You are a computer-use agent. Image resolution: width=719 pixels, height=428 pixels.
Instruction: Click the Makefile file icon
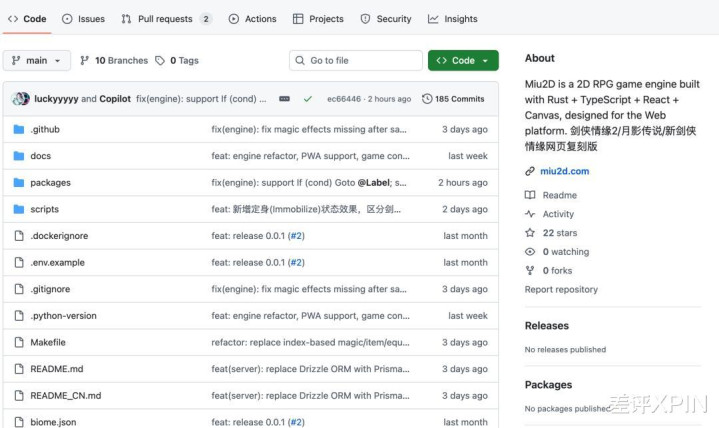coord(18,342)
